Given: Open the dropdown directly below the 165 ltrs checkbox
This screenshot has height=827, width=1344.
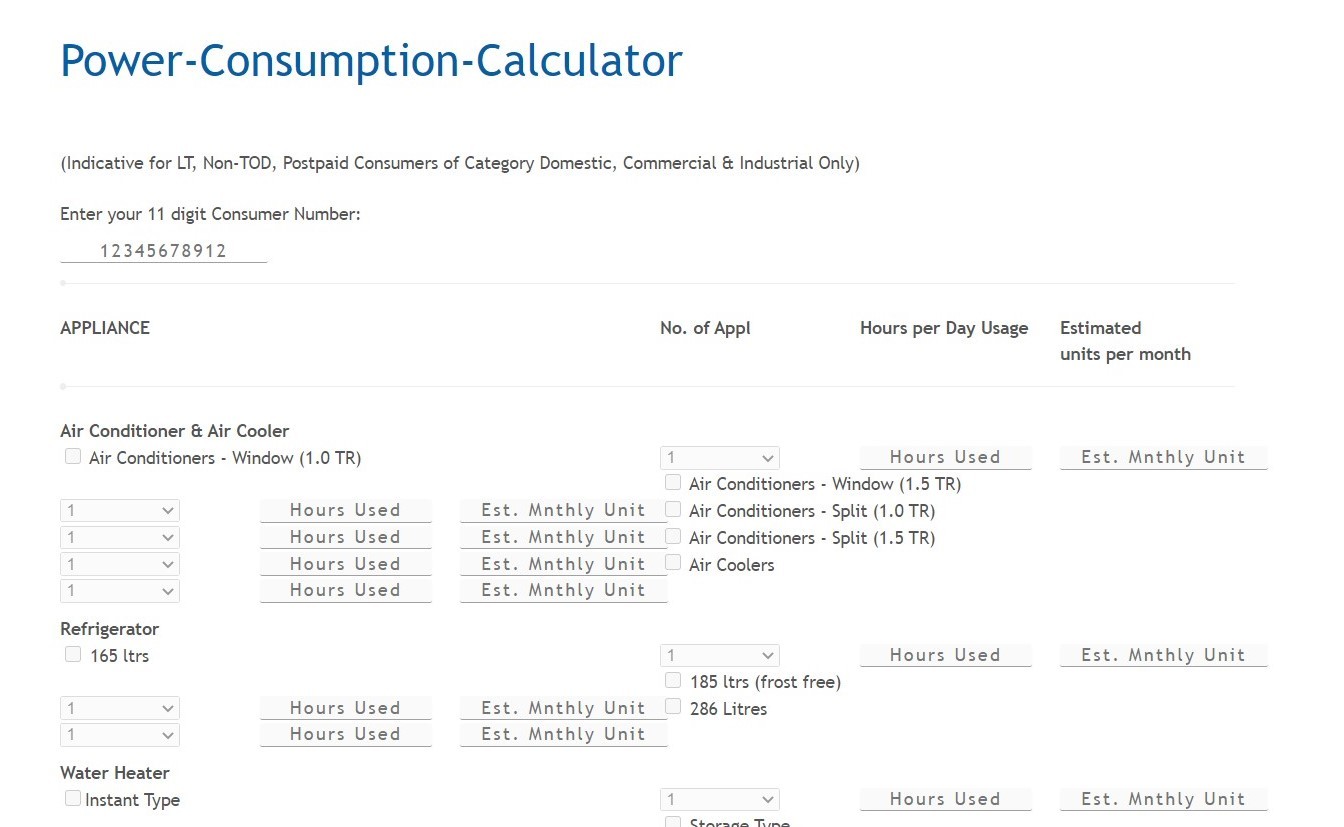Looking at the screenshot, I should 119,708.
